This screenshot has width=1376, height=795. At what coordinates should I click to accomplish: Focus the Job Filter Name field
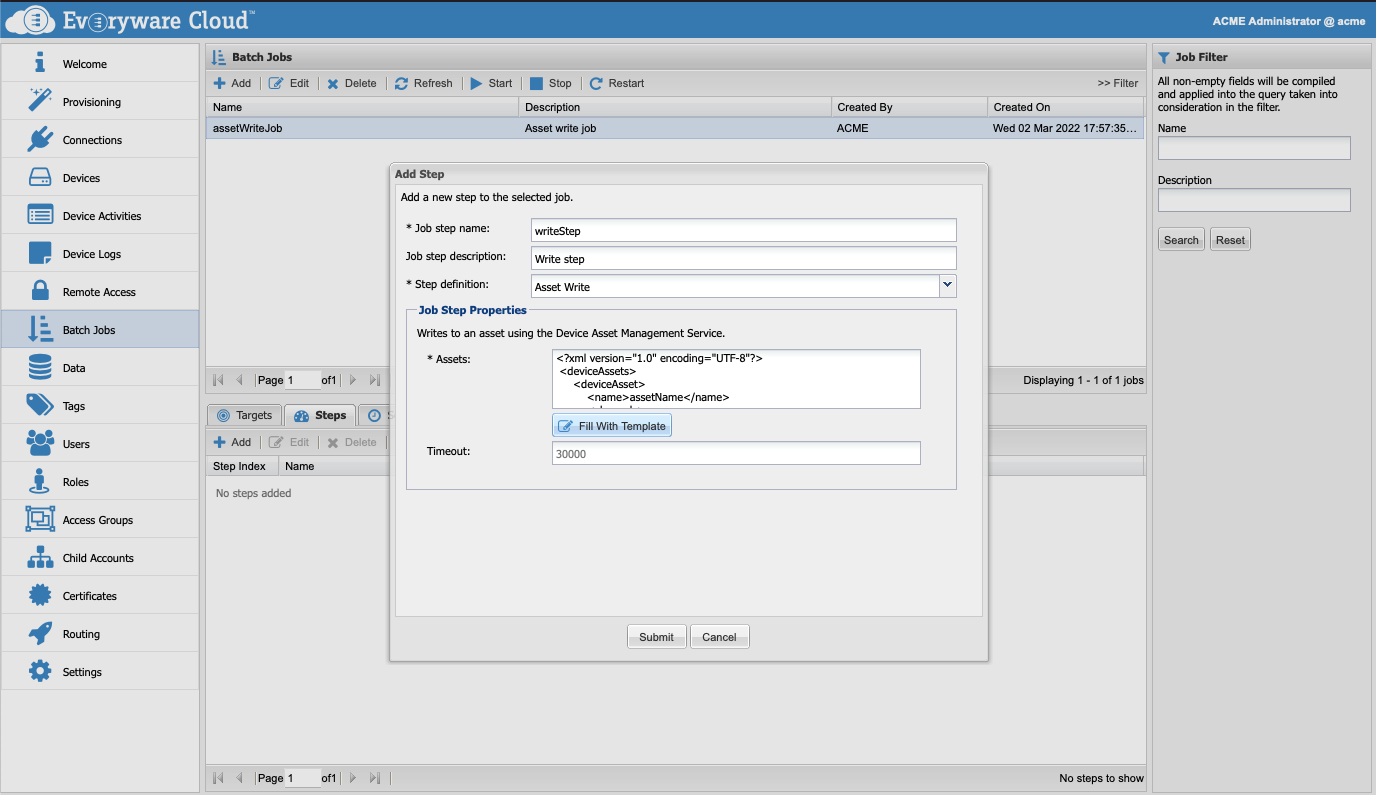click(x=1254, y=148)
